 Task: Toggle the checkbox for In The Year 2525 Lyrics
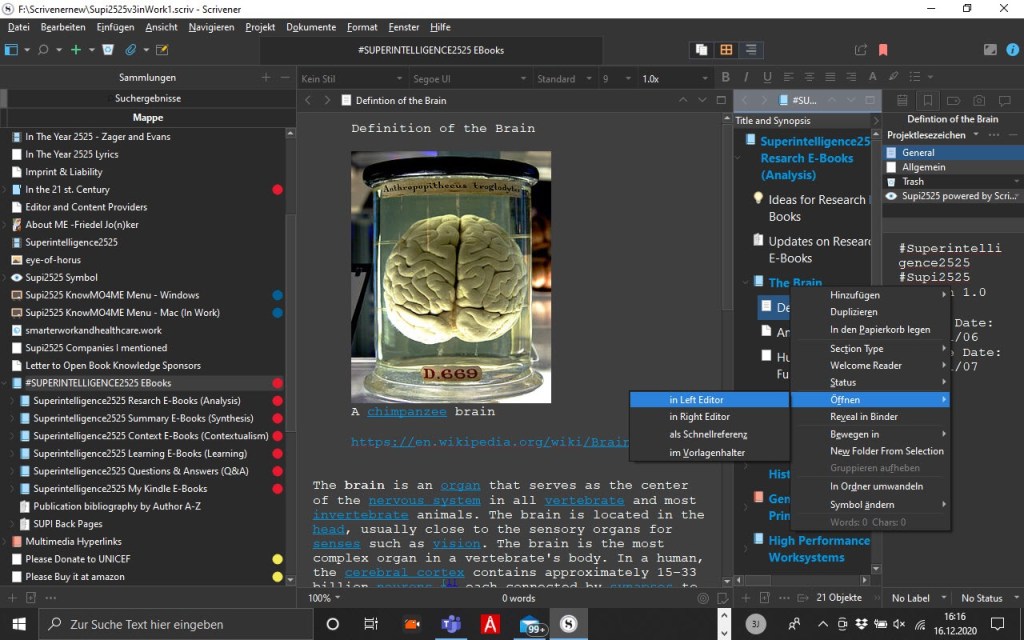(x=16, y=154)
